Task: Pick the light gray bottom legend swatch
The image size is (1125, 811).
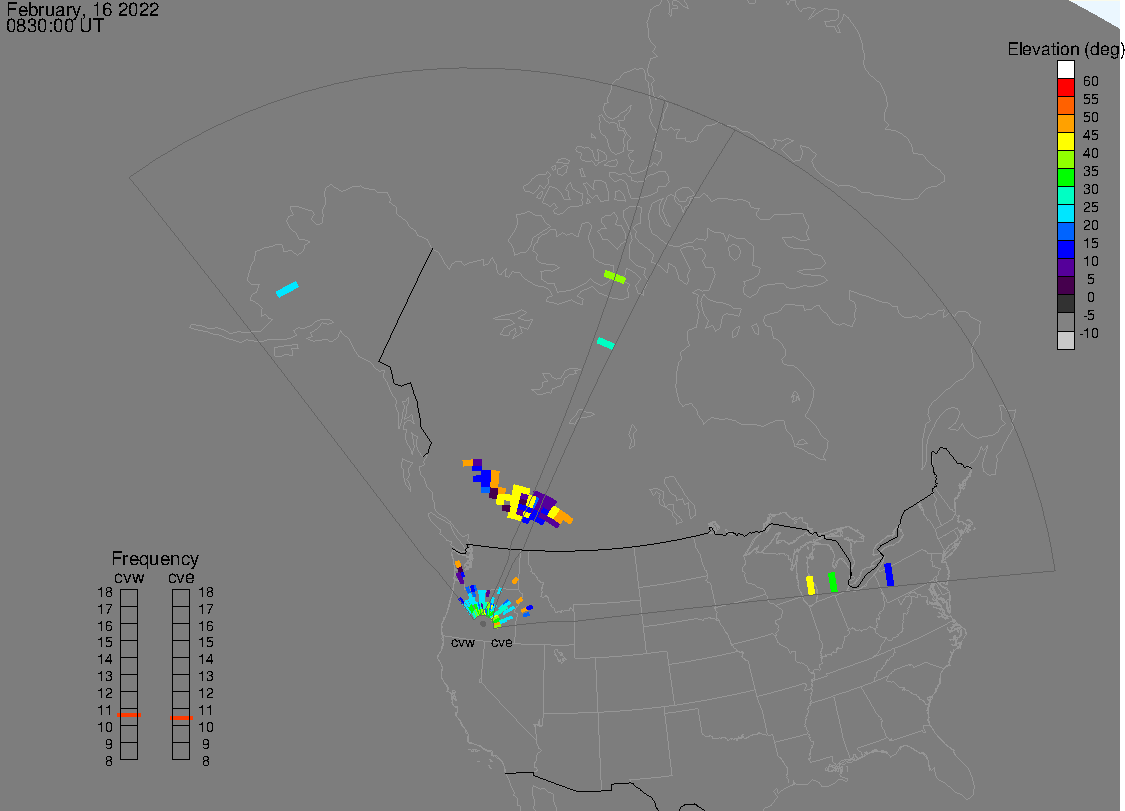Action: click(1065, 340)
